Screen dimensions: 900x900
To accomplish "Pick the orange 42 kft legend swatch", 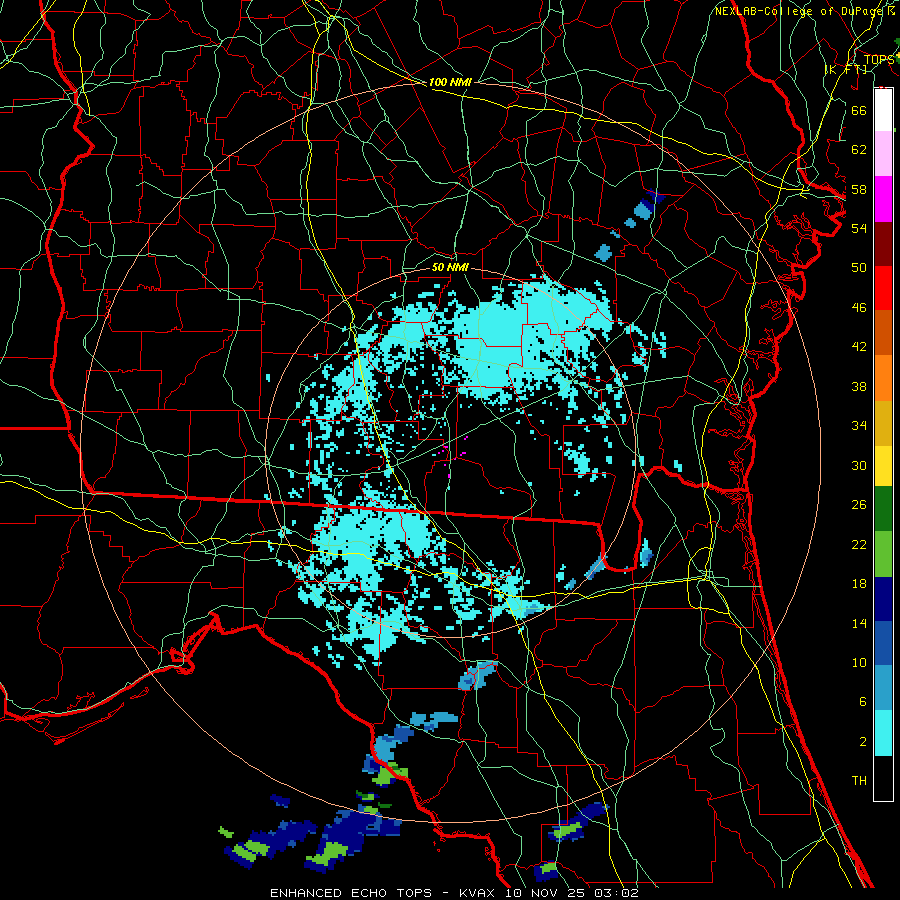I will [883, 333].
